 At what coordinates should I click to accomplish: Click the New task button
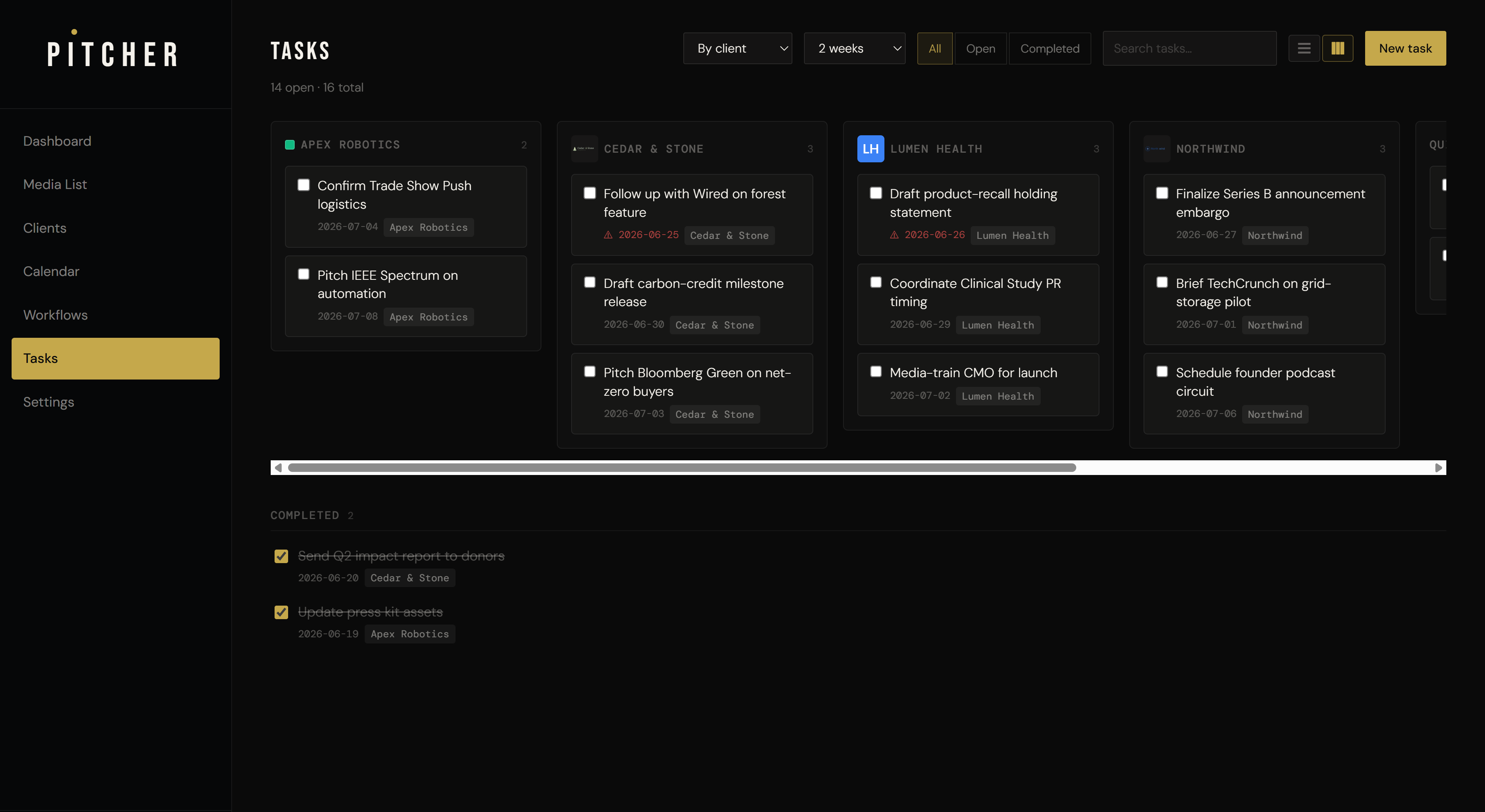(x=1405, y=48)
